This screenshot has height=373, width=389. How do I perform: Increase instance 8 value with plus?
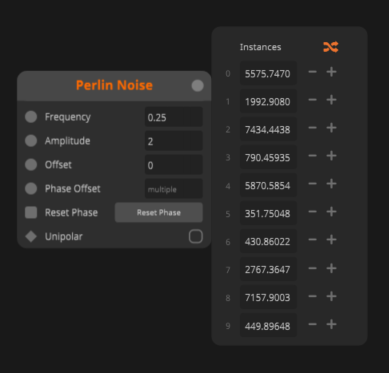tap(331, 296)
